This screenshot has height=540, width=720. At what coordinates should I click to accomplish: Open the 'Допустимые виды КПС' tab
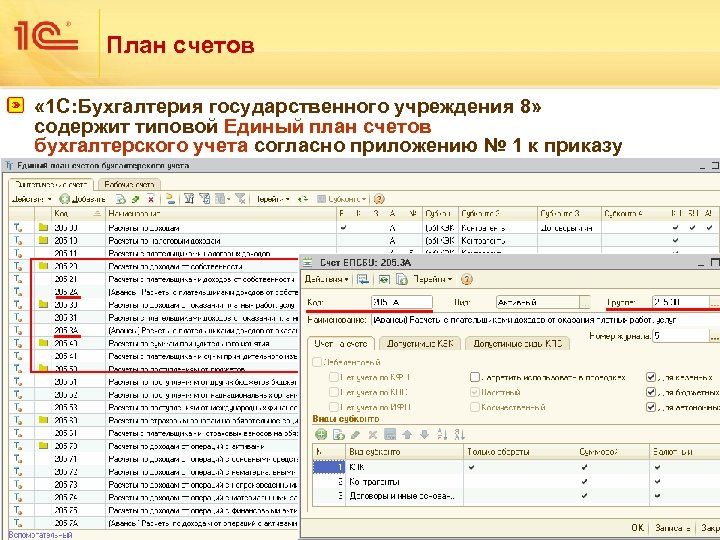518,343
